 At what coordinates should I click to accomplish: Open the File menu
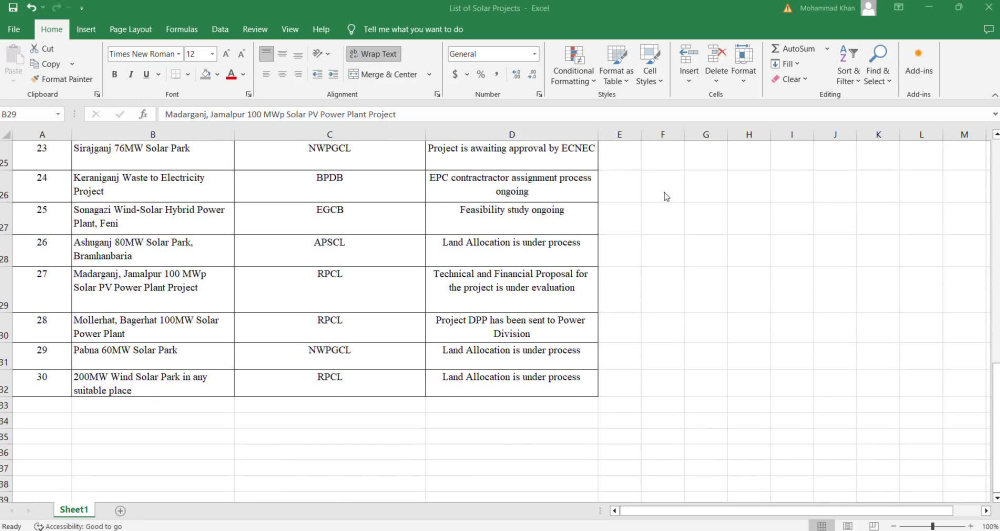point(13,29)
